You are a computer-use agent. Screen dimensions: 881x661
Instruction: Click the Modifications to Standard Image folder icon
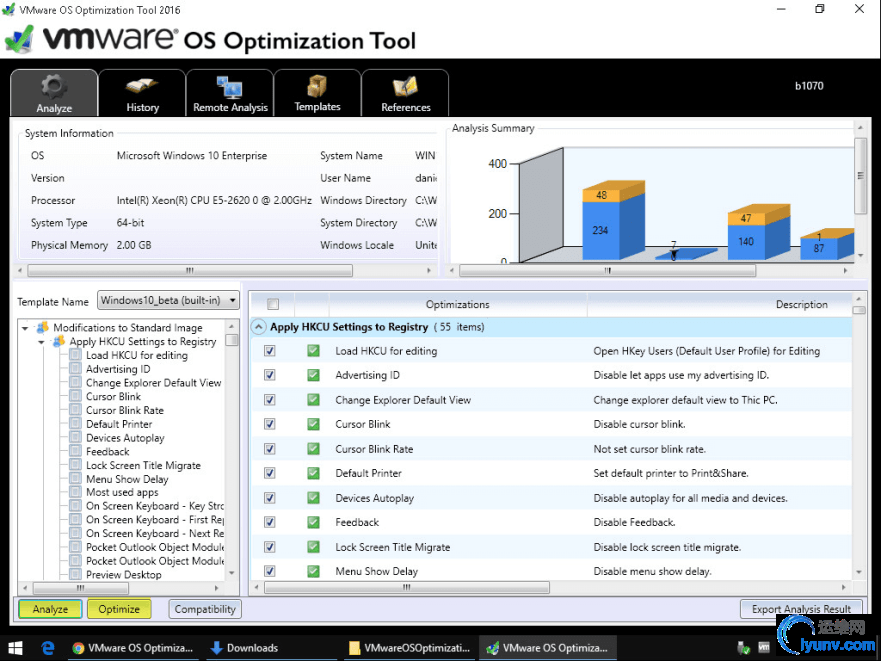tap(42, 327)
